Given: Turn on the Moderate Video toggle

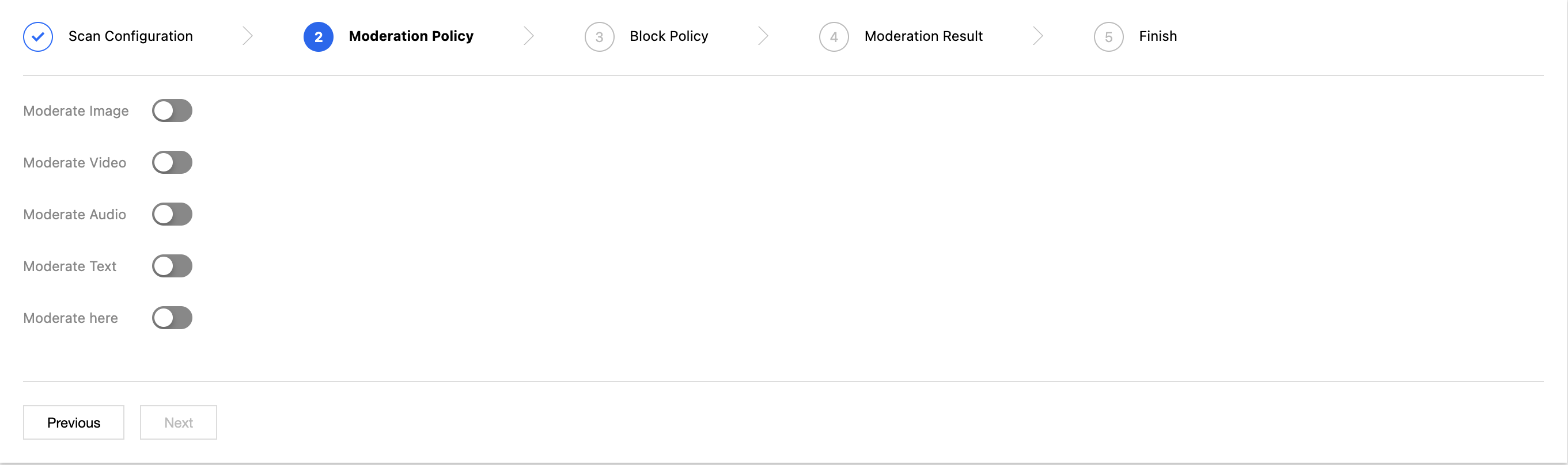Looking at the screenshot, I should tap(172, 162).
